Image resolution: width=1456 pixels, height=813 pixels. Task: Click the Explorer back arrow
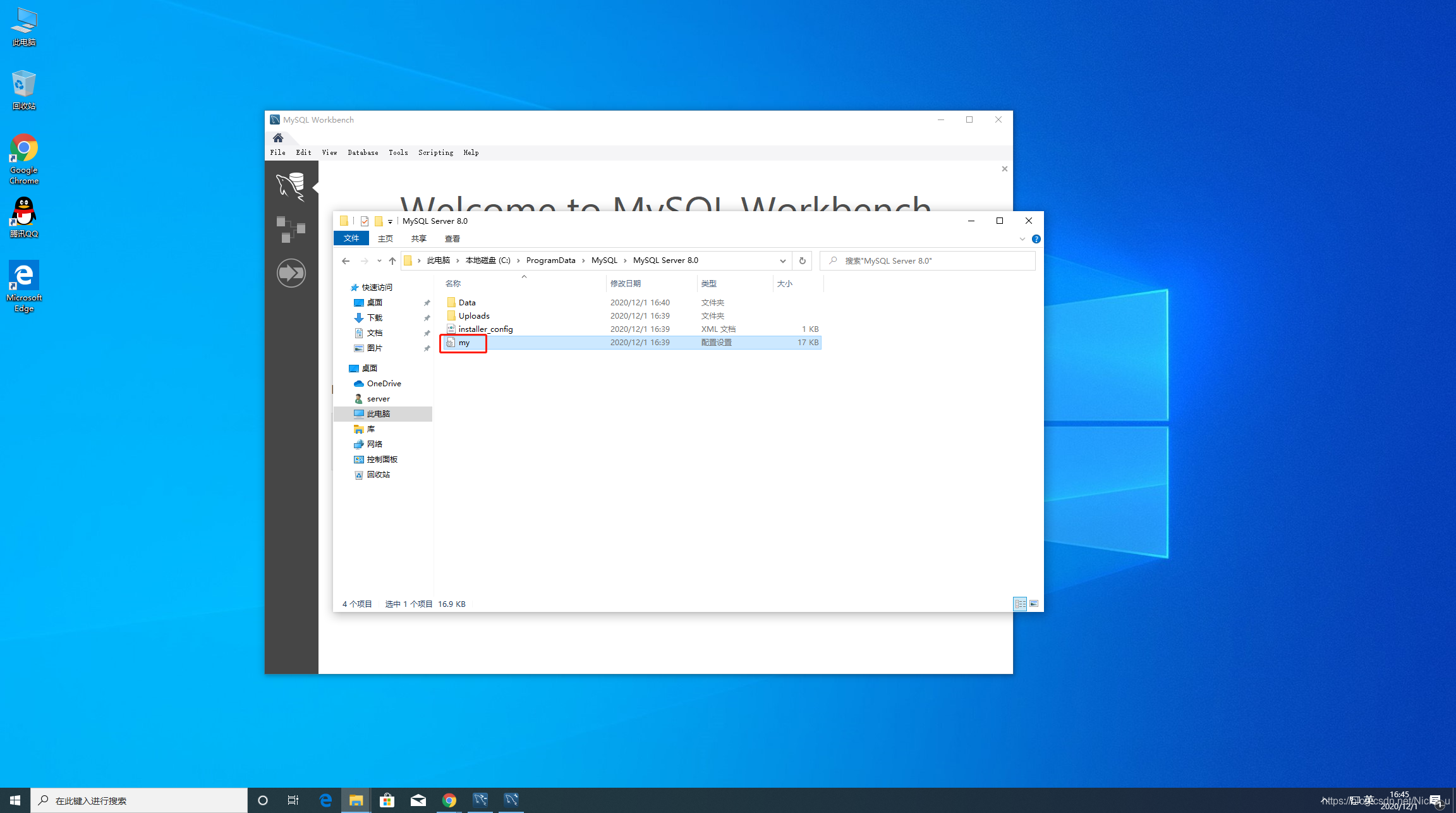[x=346, y=260]
